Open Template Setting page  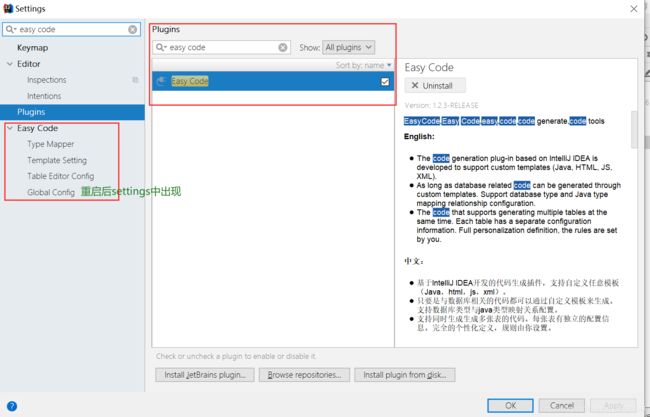coord(57,160)
